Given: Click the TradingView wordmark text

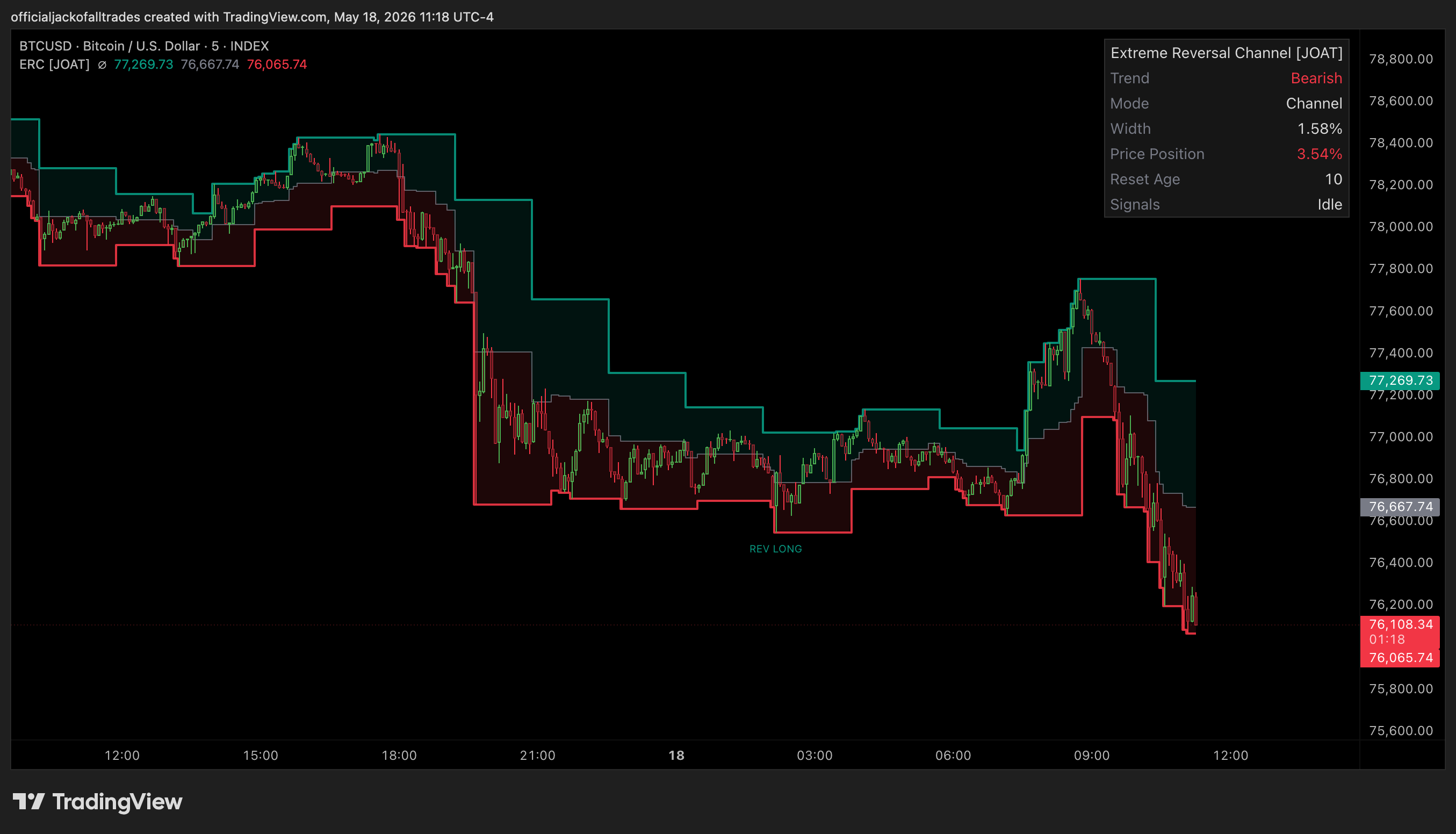Looking at the screenshot, I should pyautogui.click(x=117, y=802).
